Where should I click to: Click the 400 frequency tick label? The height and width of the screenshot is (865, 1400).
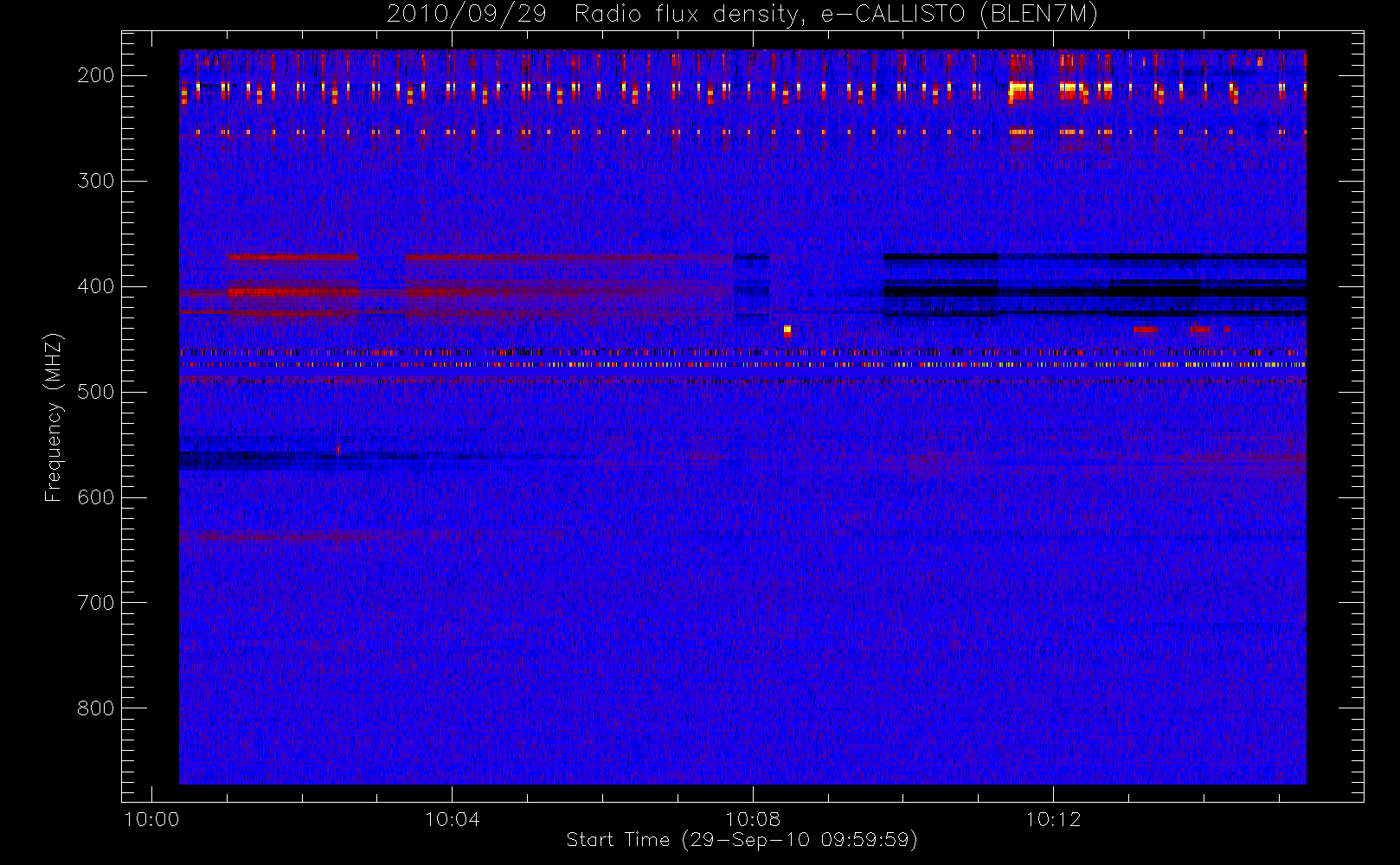96,286
